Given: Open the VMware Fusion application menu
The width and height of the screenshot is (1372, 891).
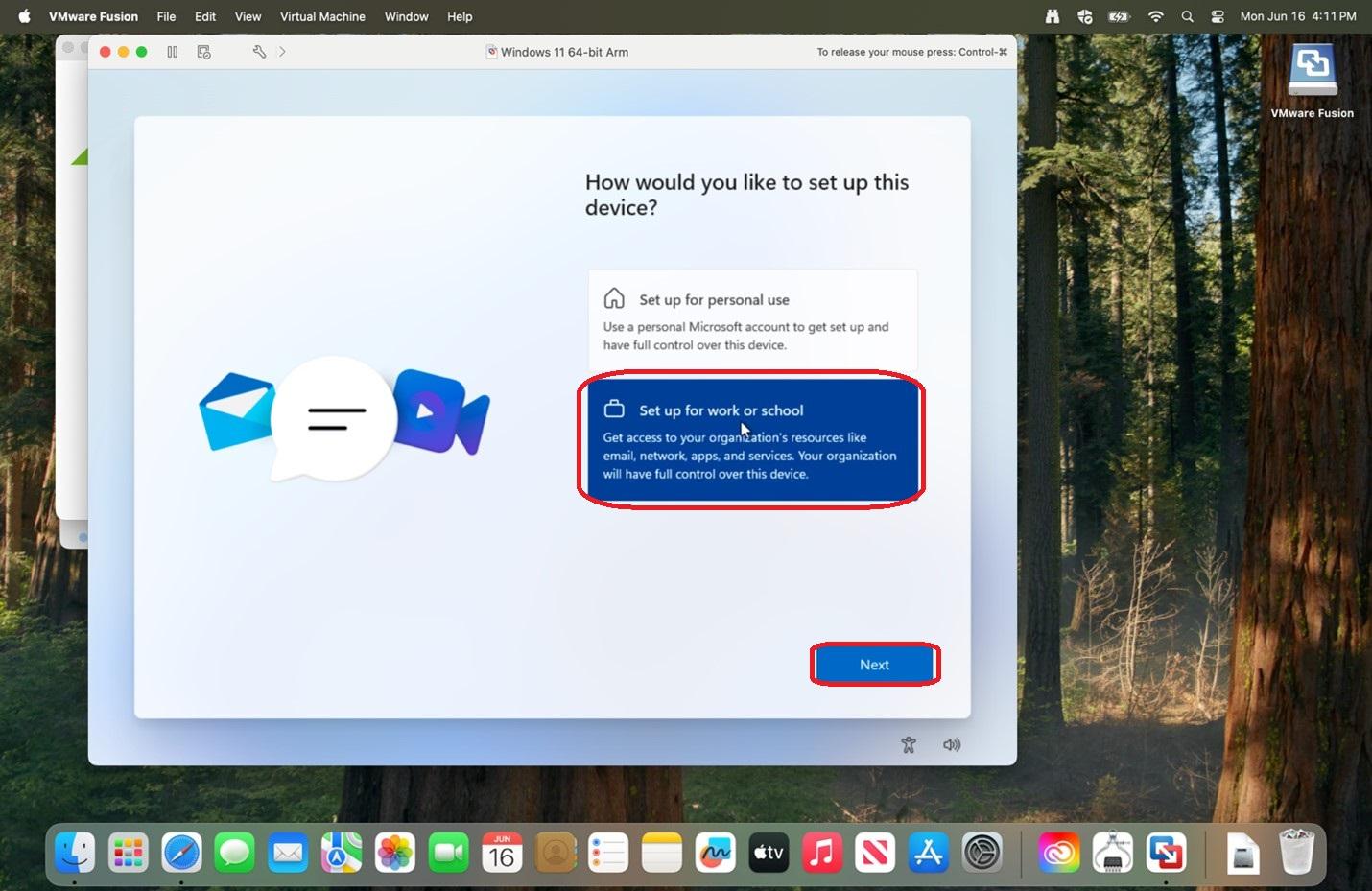Looking at the screenshot, I should pos(93,16).
